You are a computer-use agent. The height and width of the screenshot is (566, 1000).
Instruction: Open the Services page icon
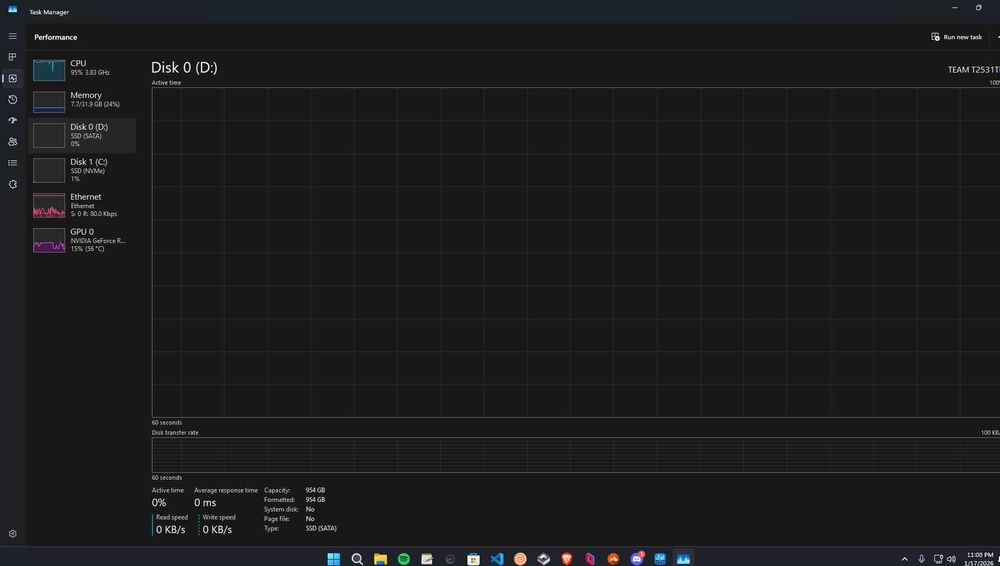(x=12, y=184)
